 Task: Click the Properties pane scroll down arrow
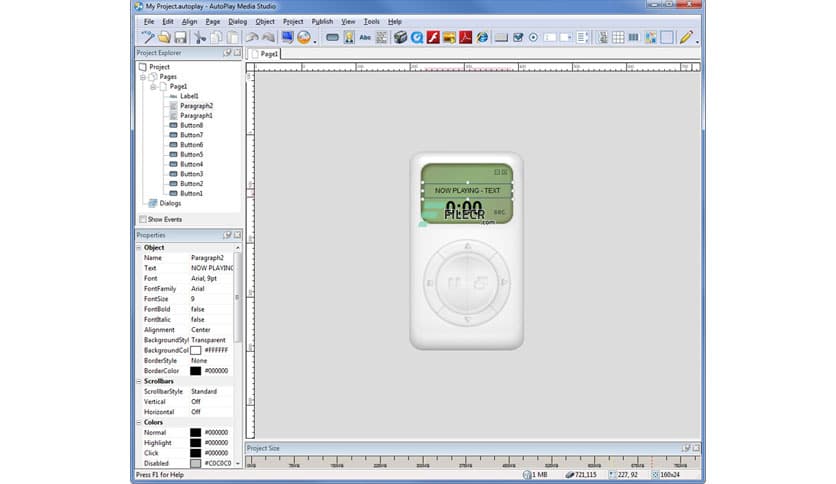(237, 464)
